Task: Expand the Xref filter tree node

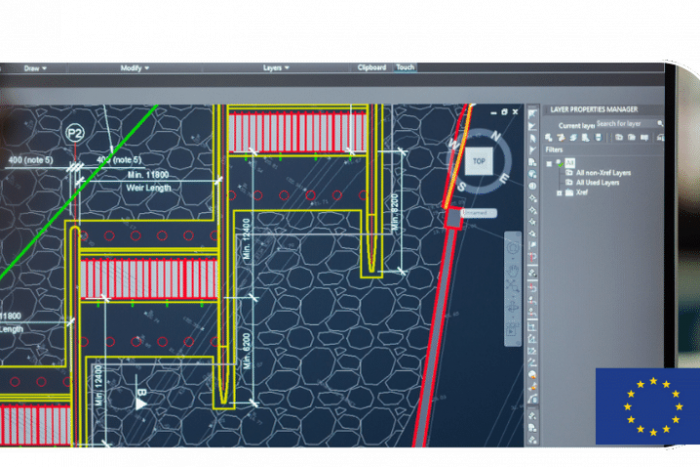Action: coord(559,193)
